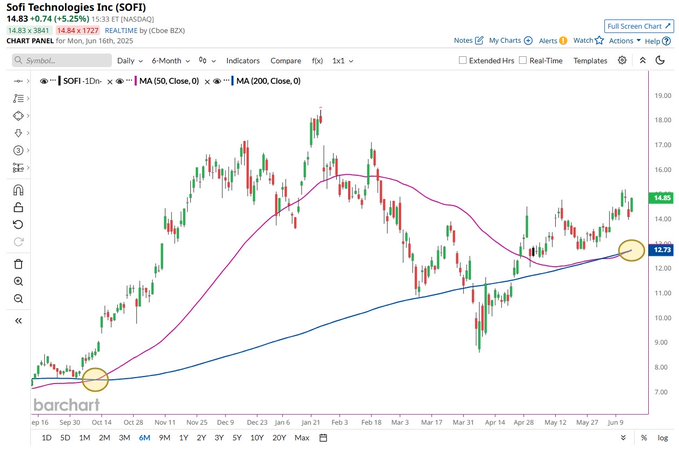Switch to dark mode moon icon
Viewport: 679px width, 449px height.
click(659, 60)
